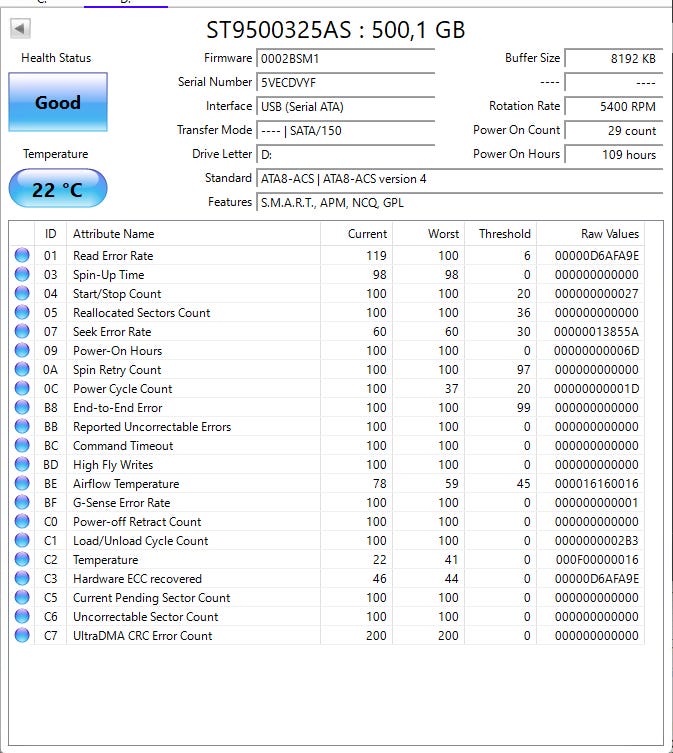The image size is (673, 753).
Task: Click the Drive Letter field D:
Action: pos(346,155)
